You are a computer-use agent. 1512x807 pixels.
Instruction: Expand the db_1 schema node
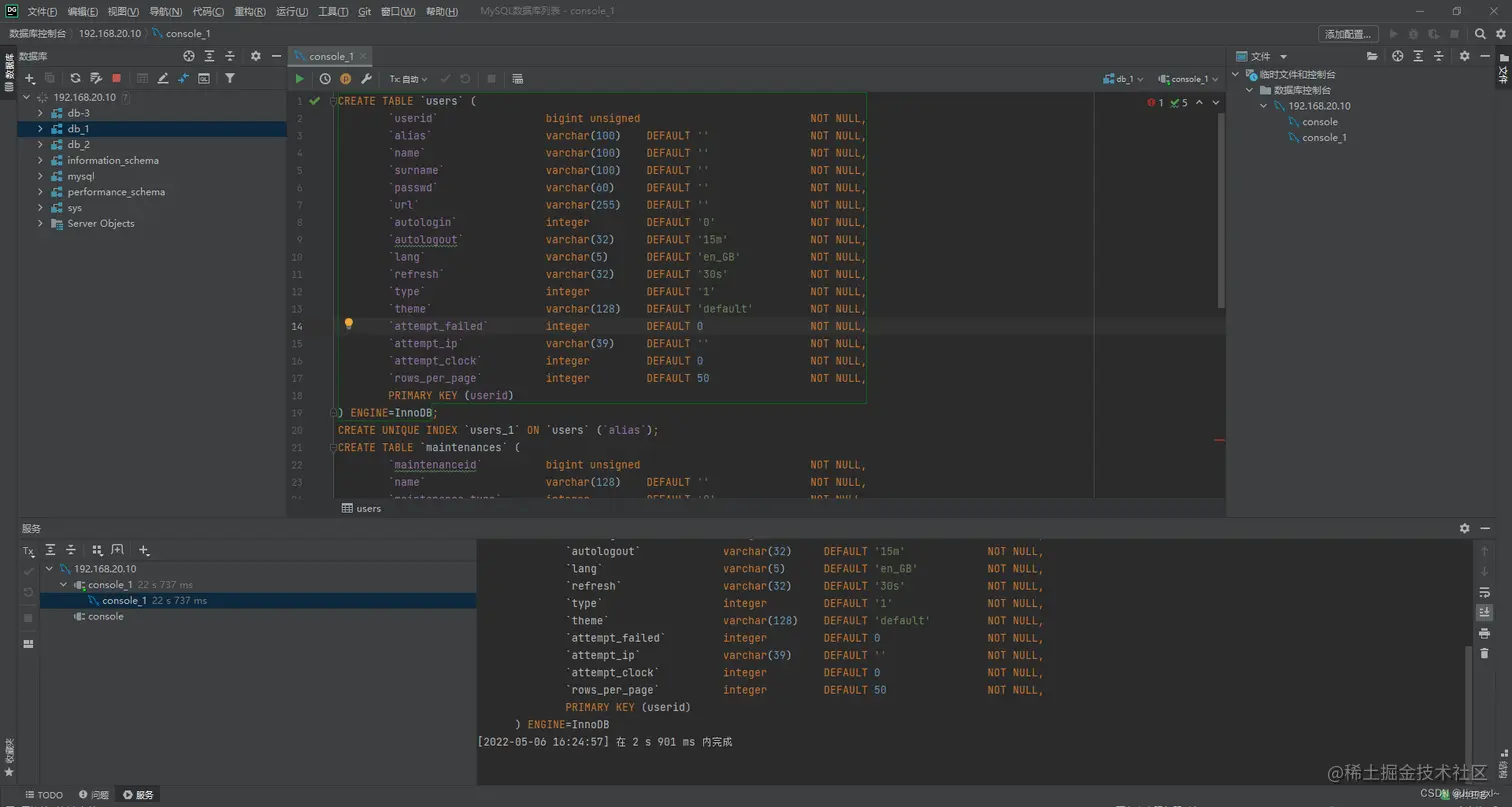click(40, 129)
